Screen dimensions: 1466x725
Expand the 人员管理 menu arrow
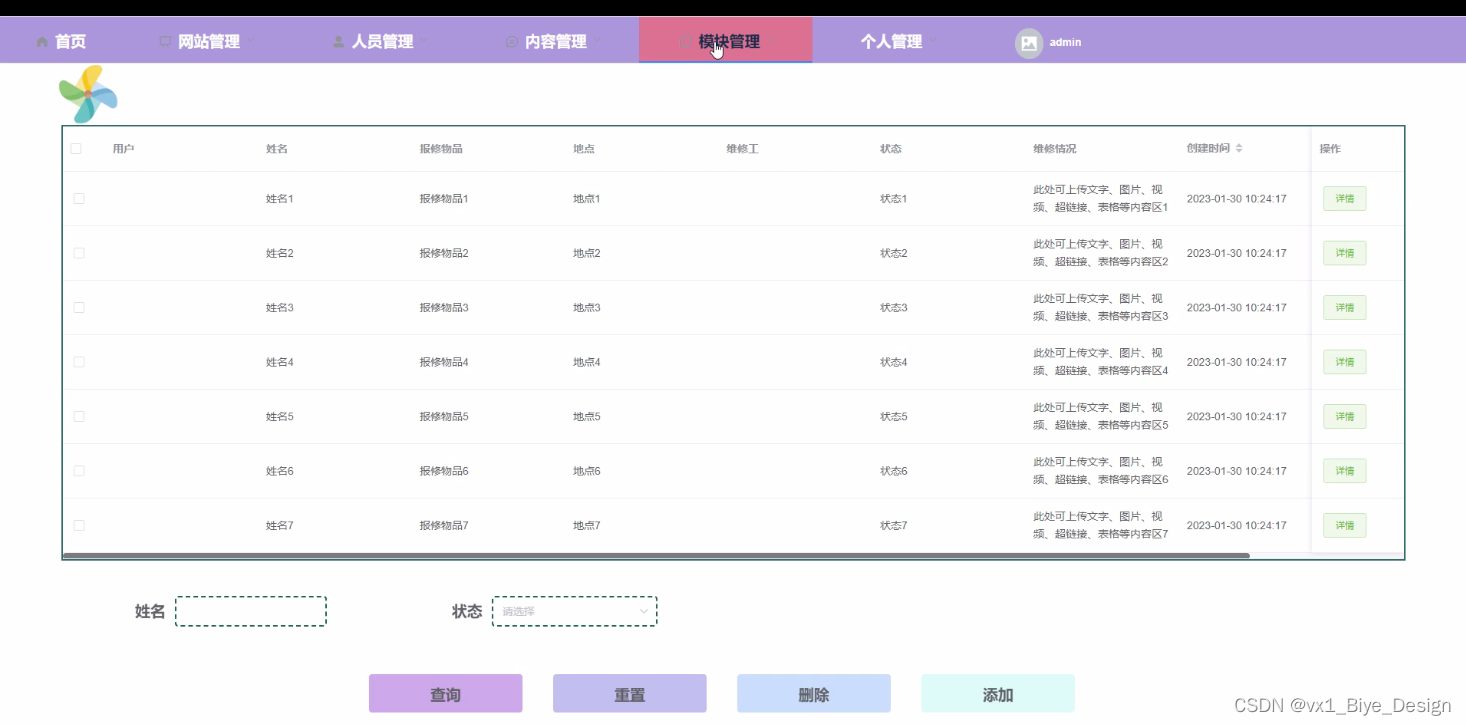425,41
